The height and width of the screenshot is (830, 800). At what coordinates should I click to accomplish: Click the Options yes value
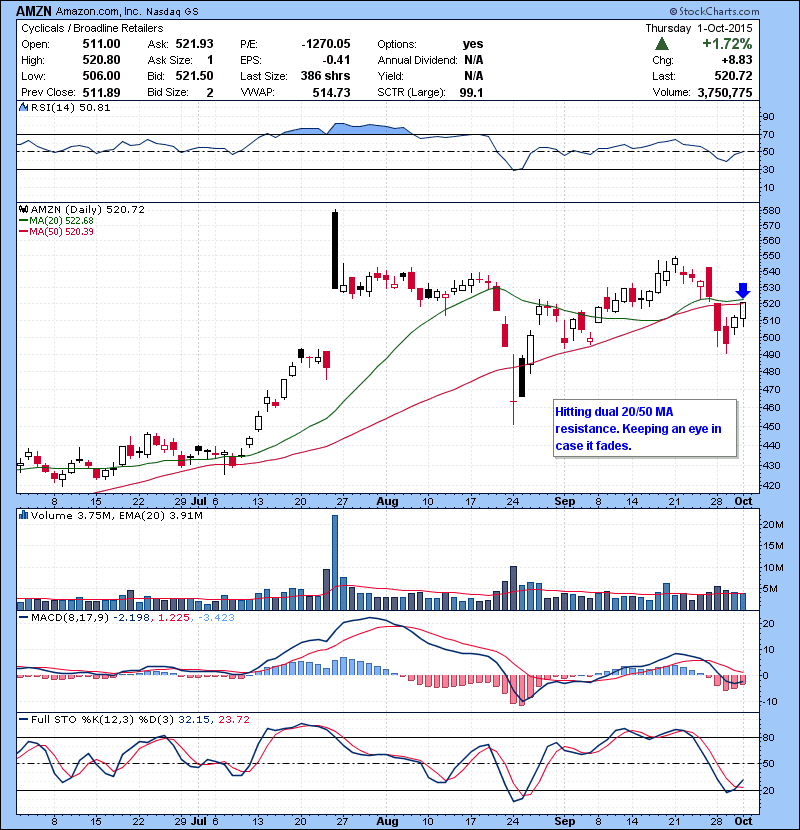coord(473,44)
